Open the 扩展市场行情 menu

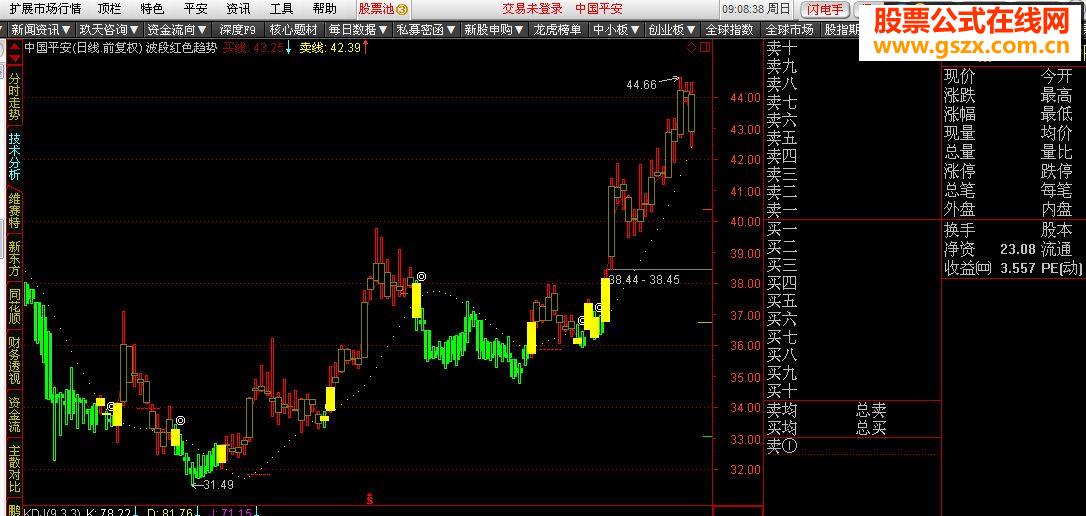pyautogui.click(x=45, y=9)
